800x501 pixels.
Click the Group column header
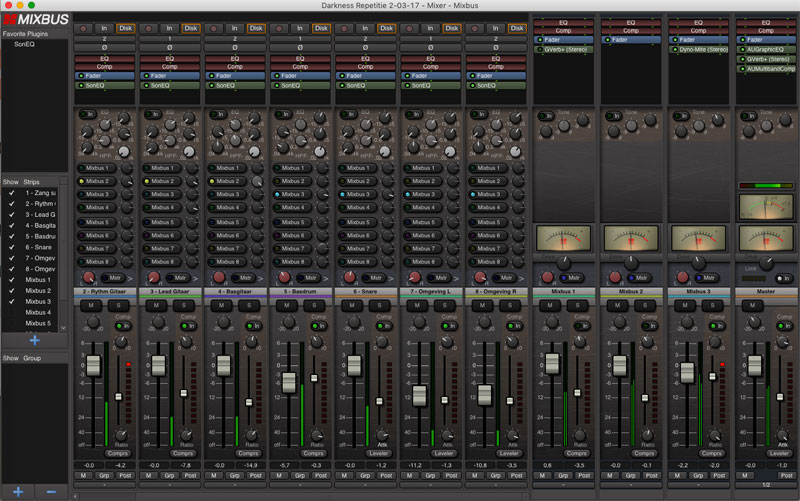pos(32,358)
